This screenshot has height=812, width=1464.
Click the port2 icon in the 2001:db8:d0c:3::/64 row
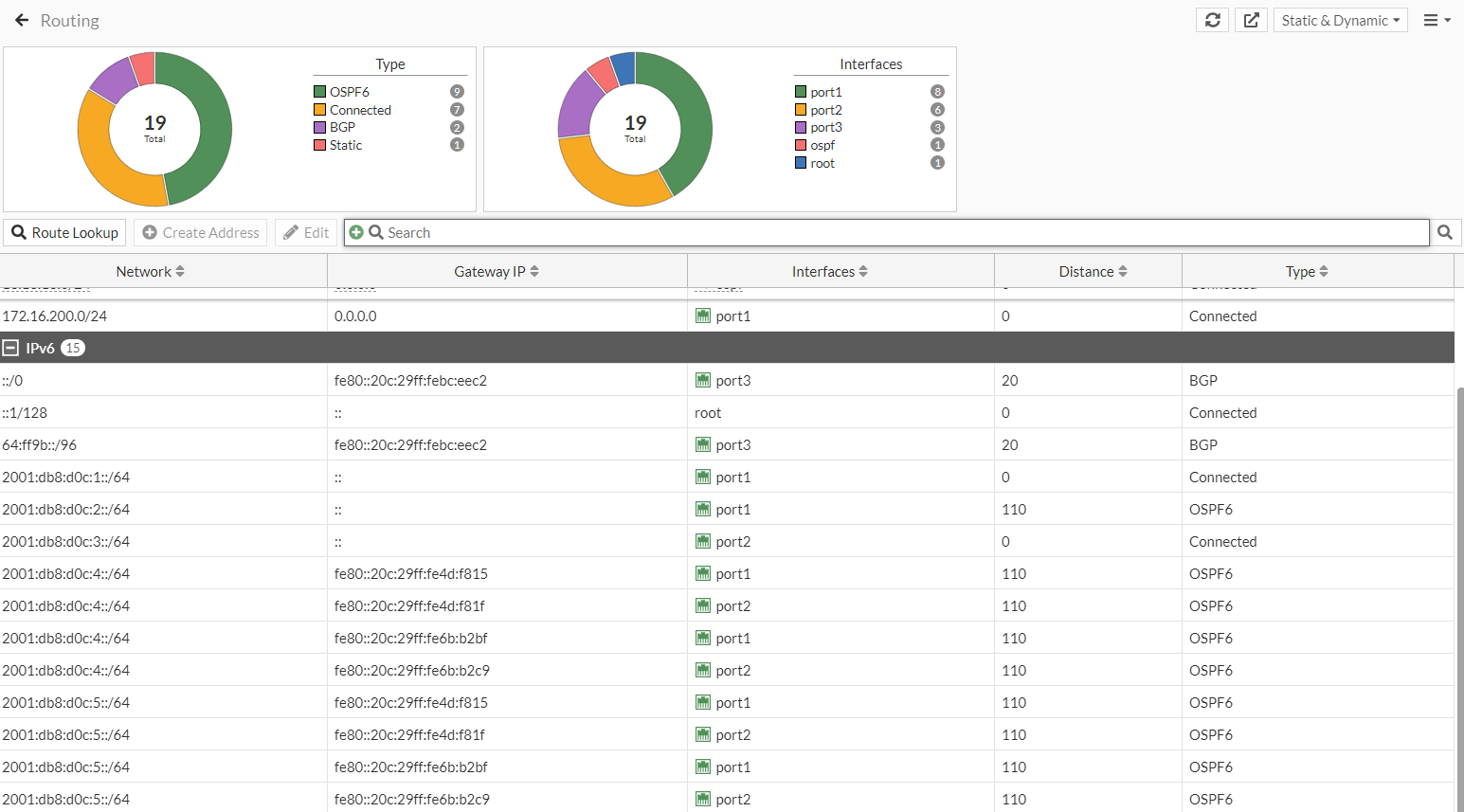[x=704, y=541]
